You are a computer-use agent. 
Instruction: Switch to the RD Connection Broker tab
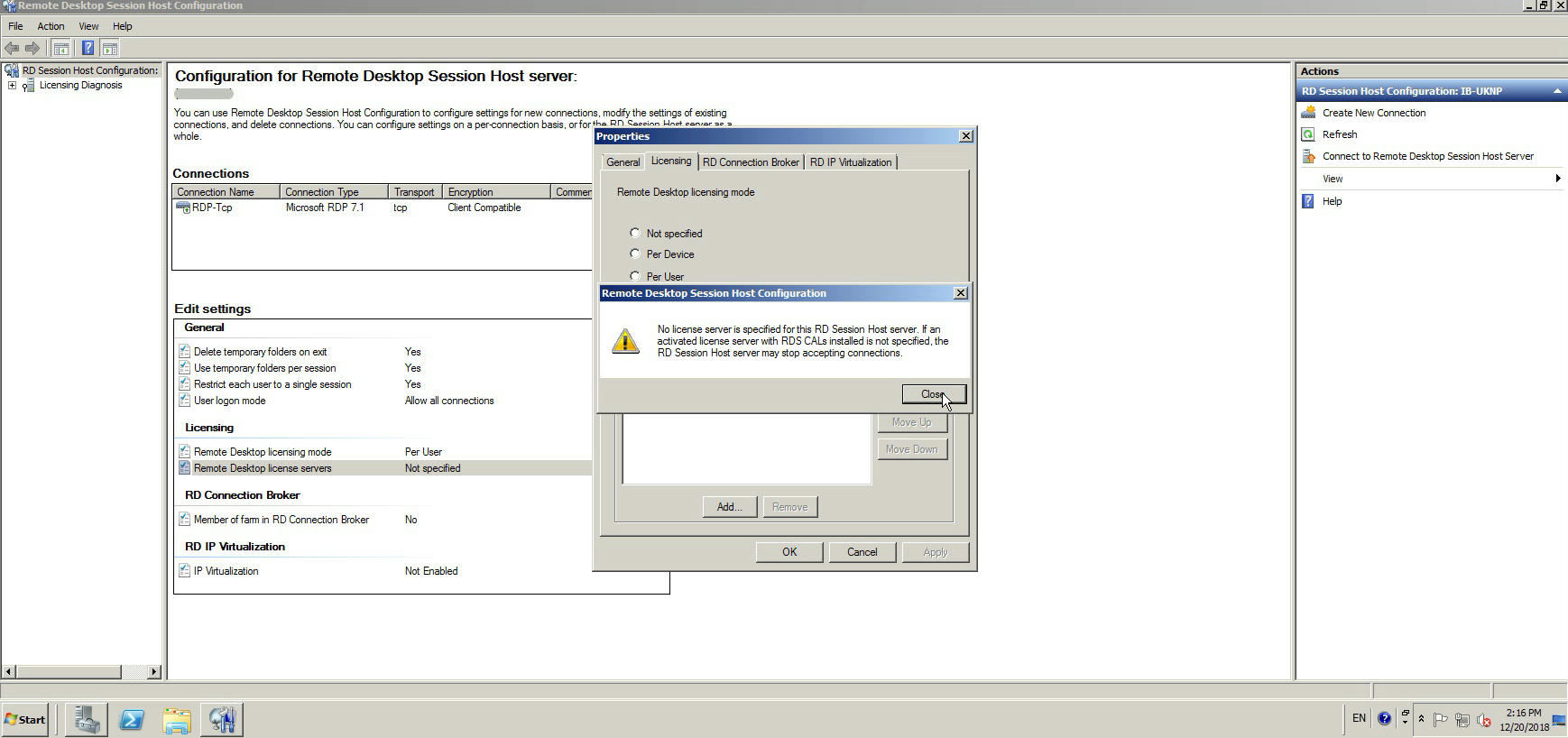pyautogui.click(x=751, y=162)
